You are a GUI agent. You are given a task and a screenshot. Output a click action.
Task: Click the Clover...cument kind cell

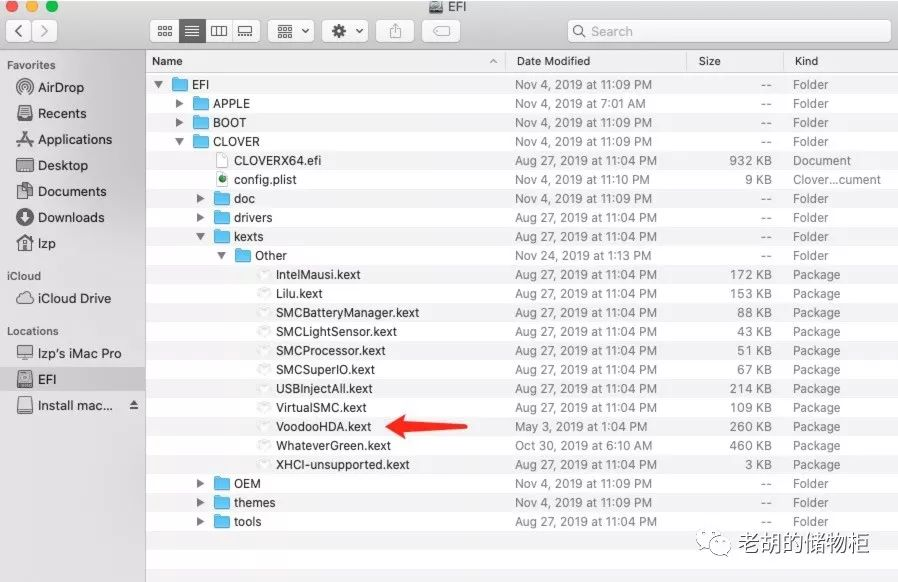(x=837, y=180)
